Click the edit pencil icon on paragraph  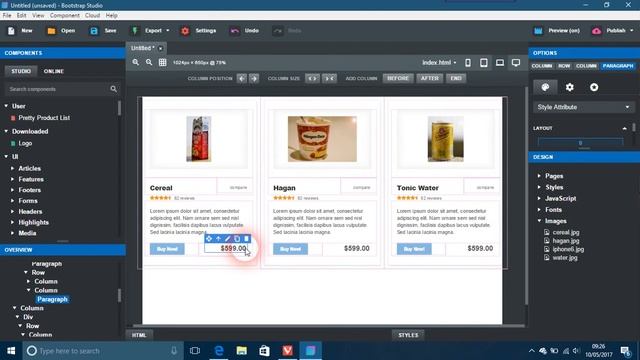(228, 238)
